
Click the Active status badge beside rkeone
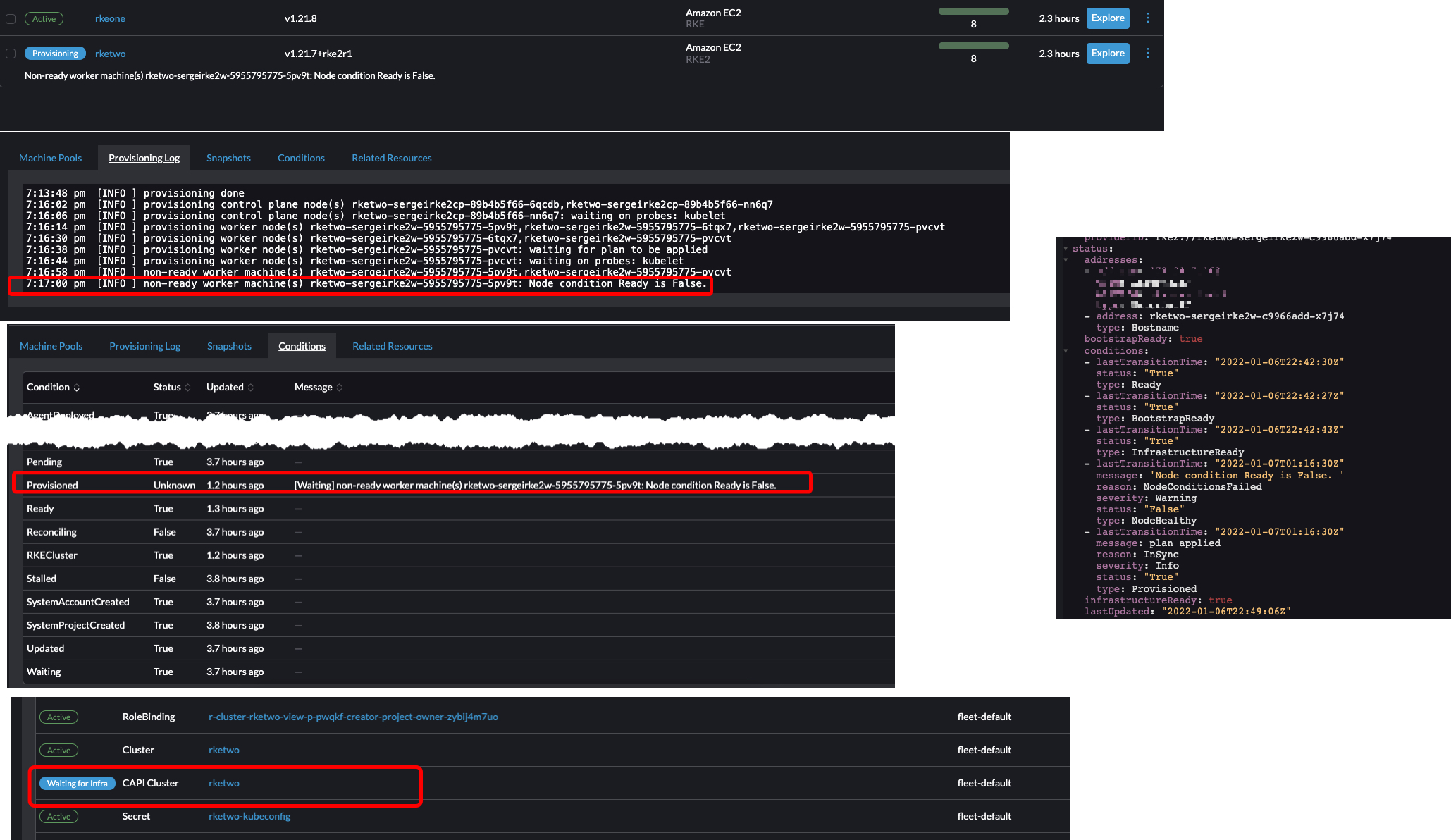click(44, 18)
